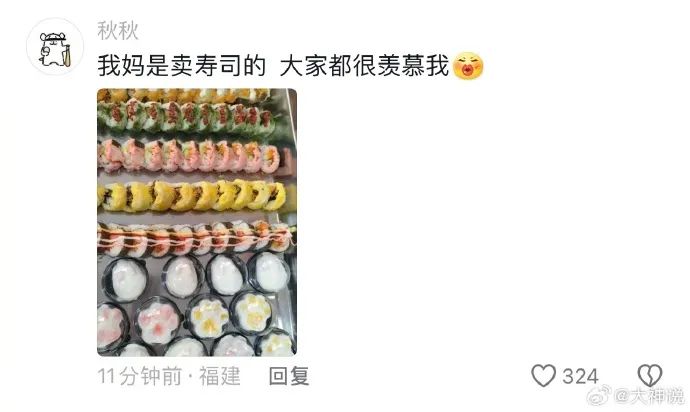
Task: Click the 11分钟前 timestamp
Action: click(x=139, y=376)
